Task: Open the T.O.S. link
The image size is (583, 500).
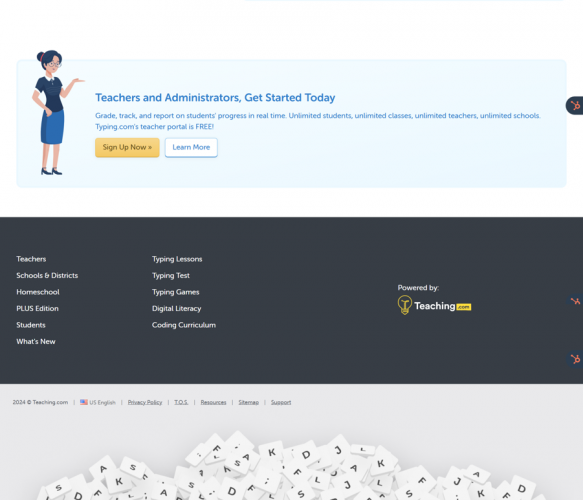Action: coord(181,402)
